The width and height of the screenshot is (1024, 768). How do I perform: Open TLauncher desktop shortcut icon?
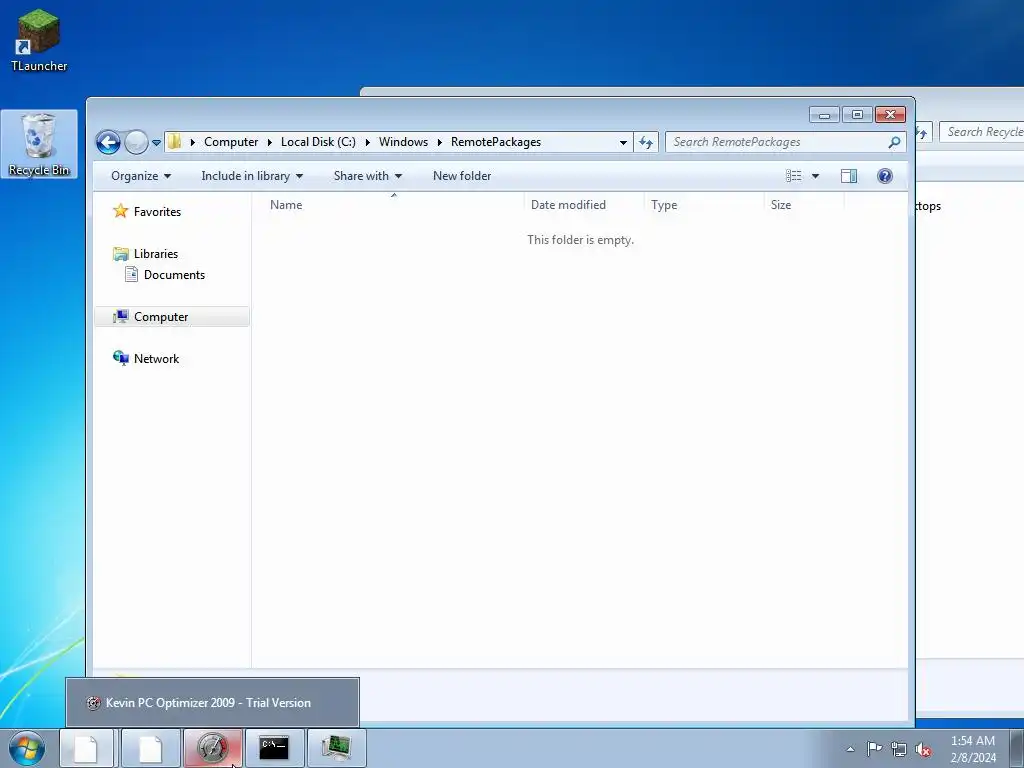coord(39,40)
